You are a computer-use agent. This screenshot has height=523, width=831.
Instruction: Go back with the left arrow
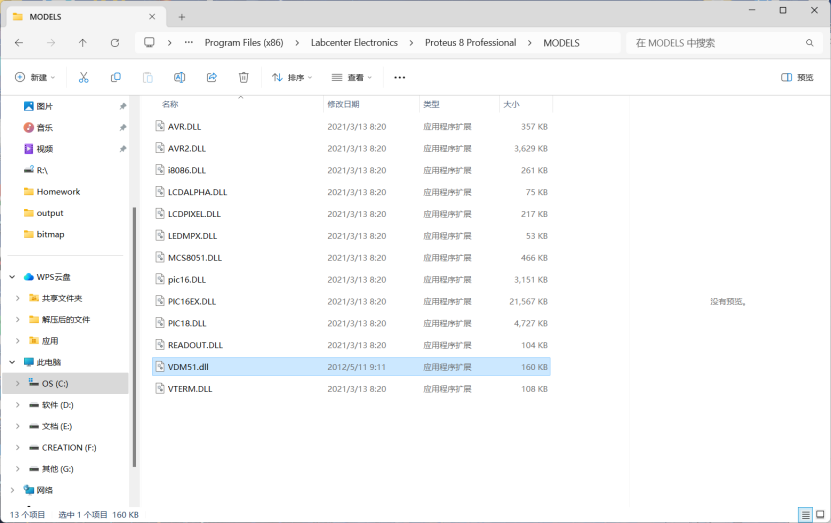pos(19,43)
